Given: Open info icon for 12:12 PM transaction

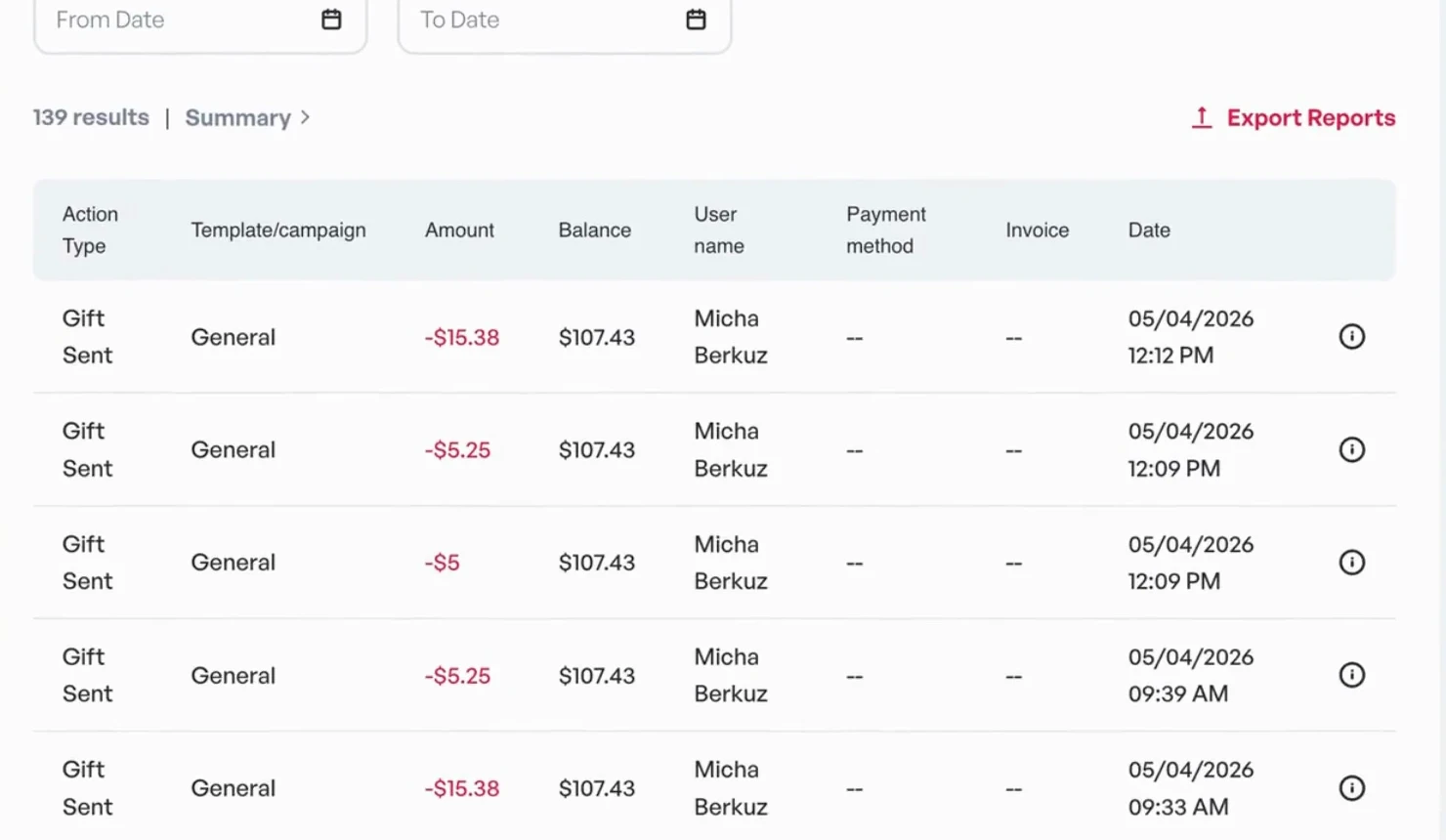Looking at the screenshot, I should (1351, 337).
